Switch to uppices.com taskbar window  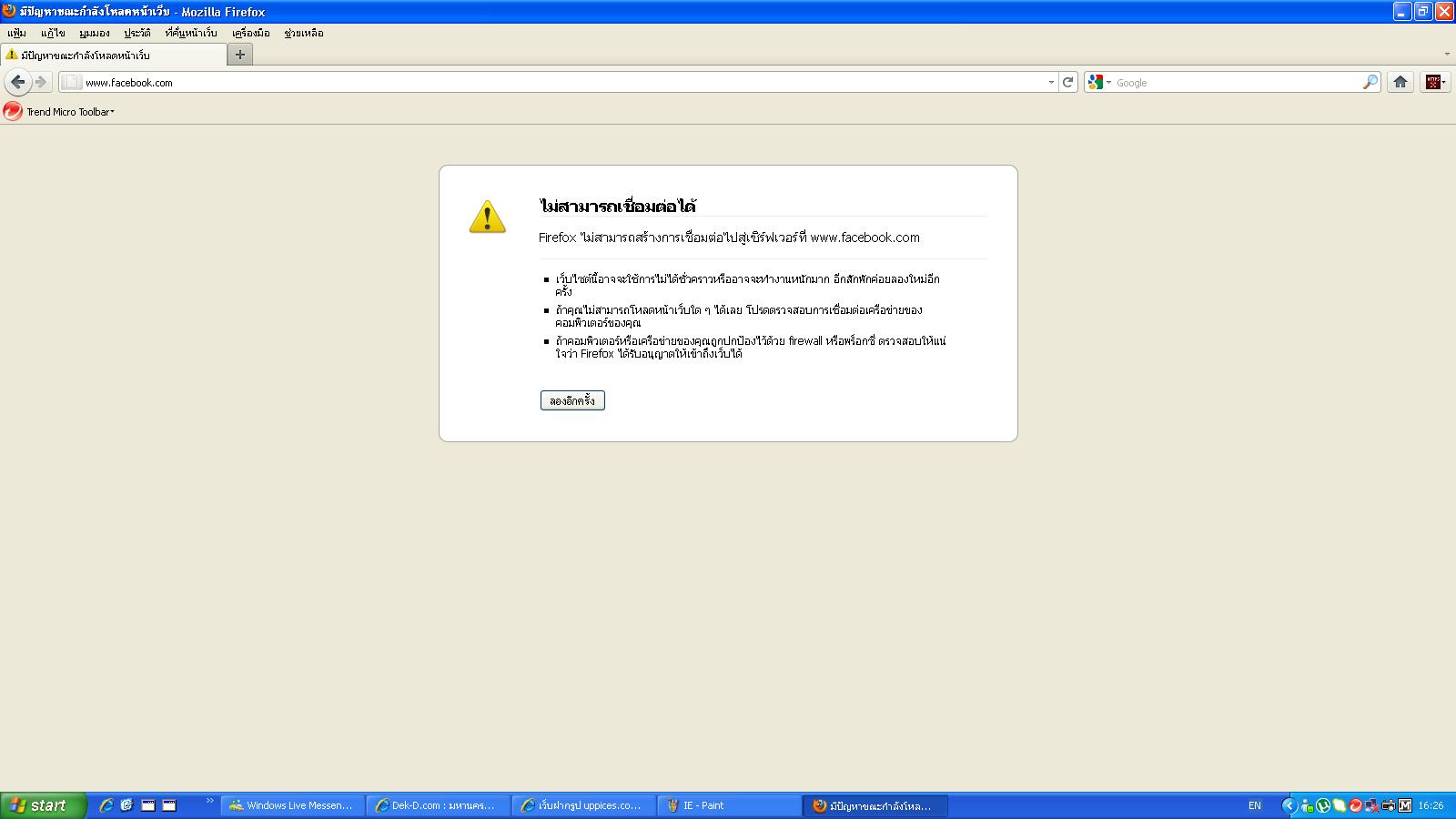click(583, 805)
